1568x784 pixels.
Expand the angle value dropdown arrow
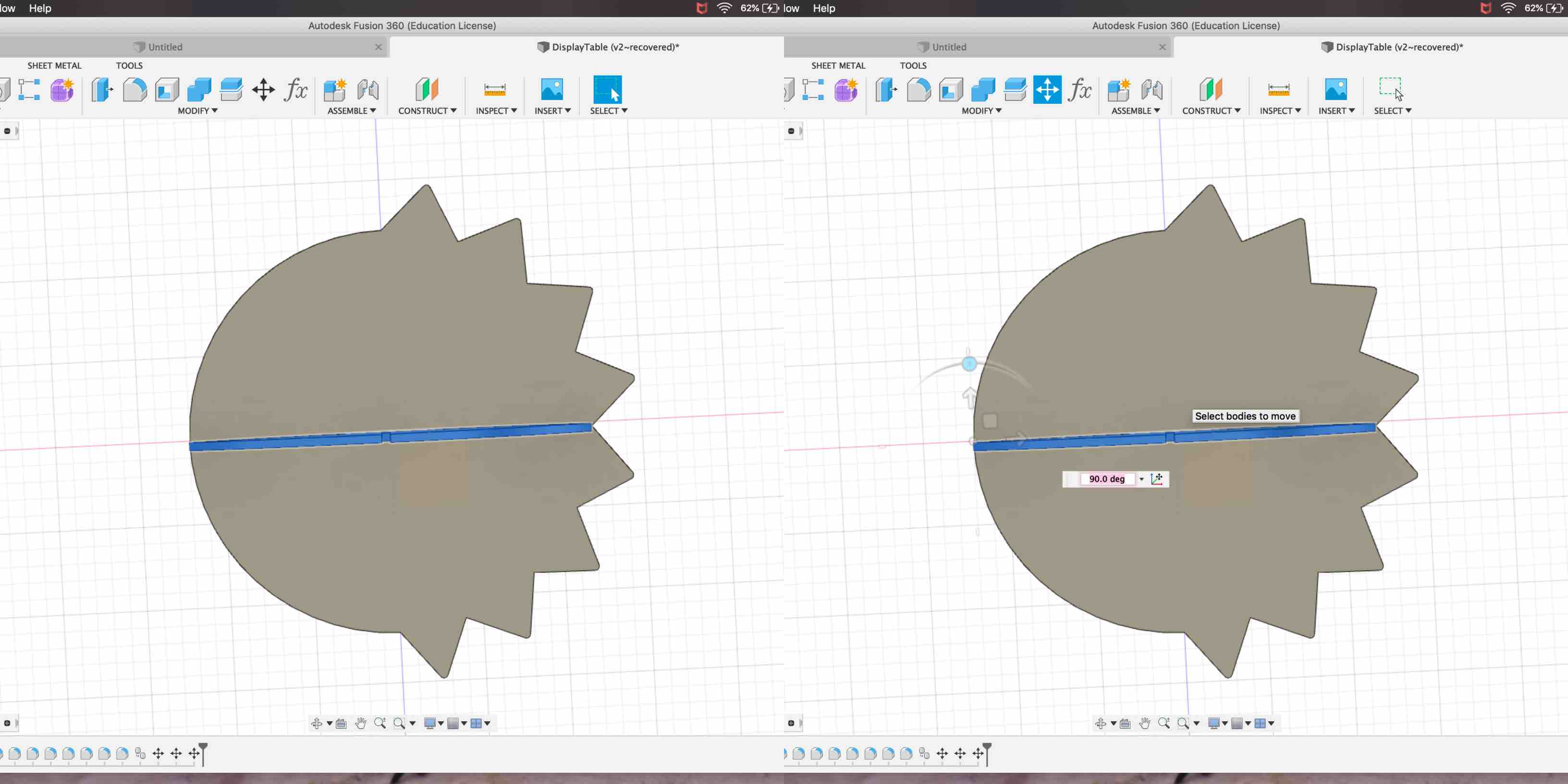1141,479
